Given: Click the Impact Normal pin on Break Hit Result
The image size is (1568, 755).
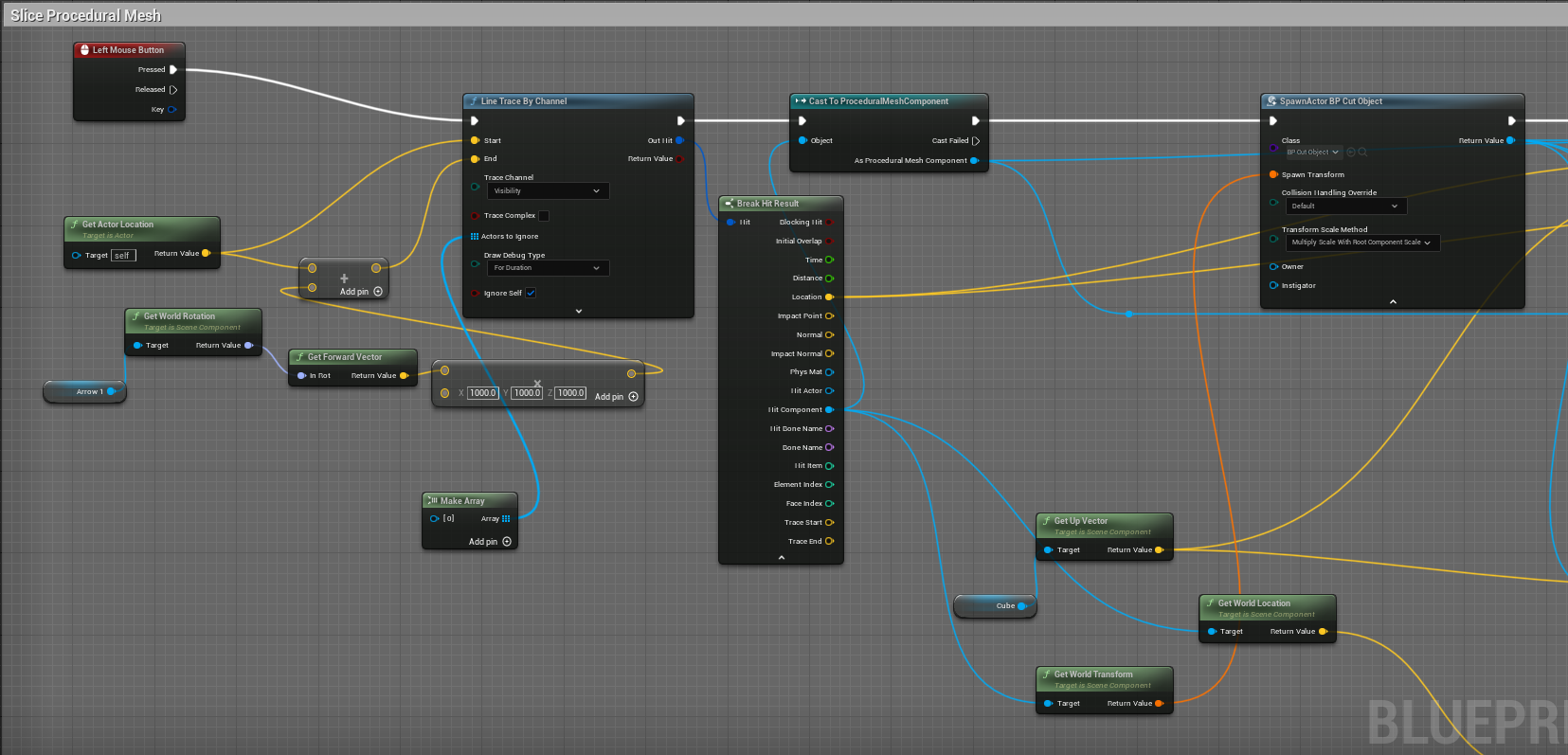Looking at the screenshot, I should pyautogui.click(x=829, y=353).
